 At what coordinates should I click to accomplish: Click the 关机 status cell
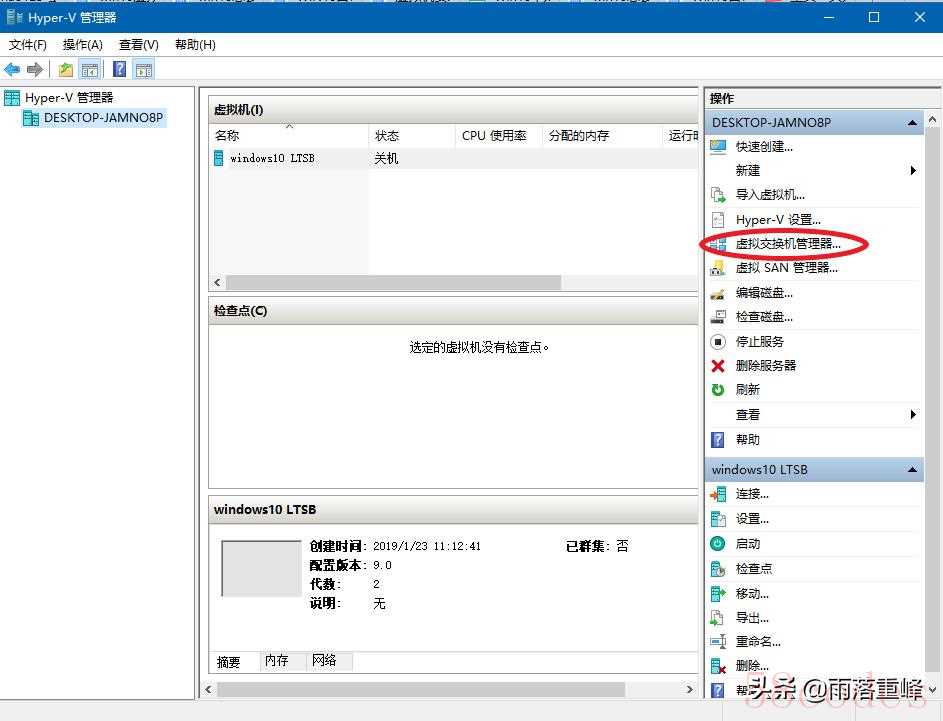pyautogui.click(x=386, y=158)
